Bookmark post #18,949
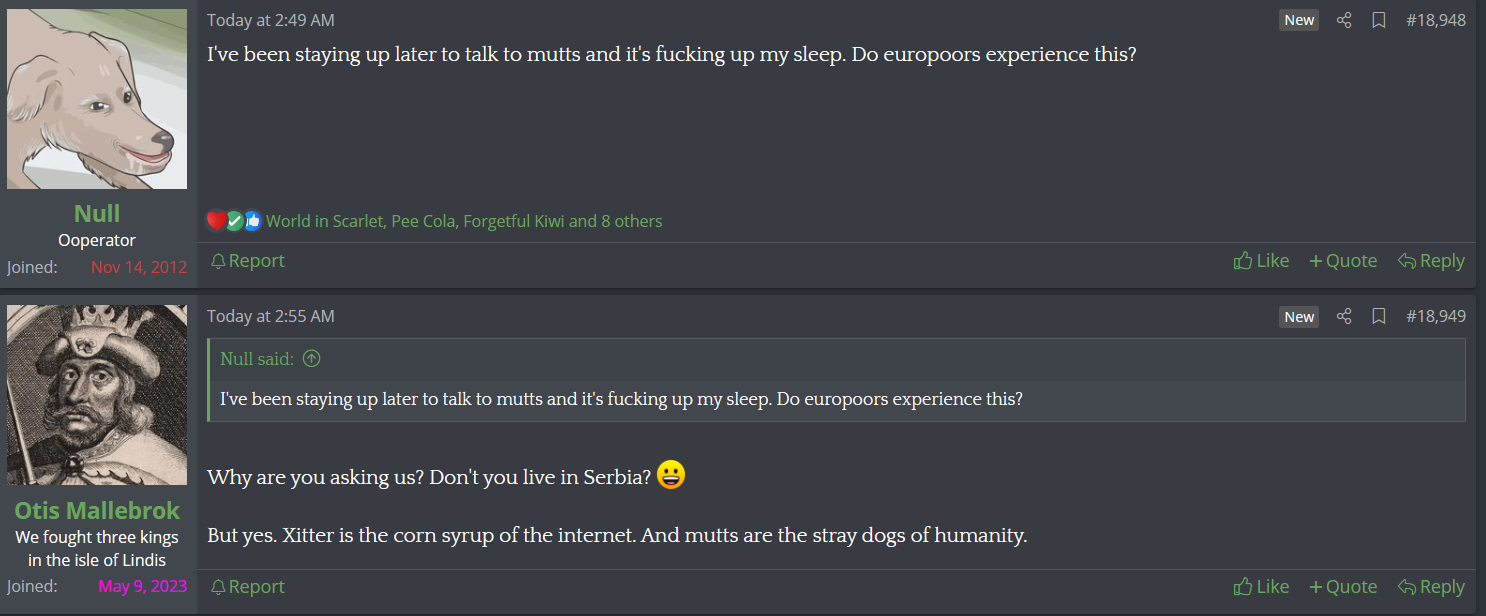The width and height of the screenshot is (1486, 616). pyautogui.click(x=1378, y=316)
